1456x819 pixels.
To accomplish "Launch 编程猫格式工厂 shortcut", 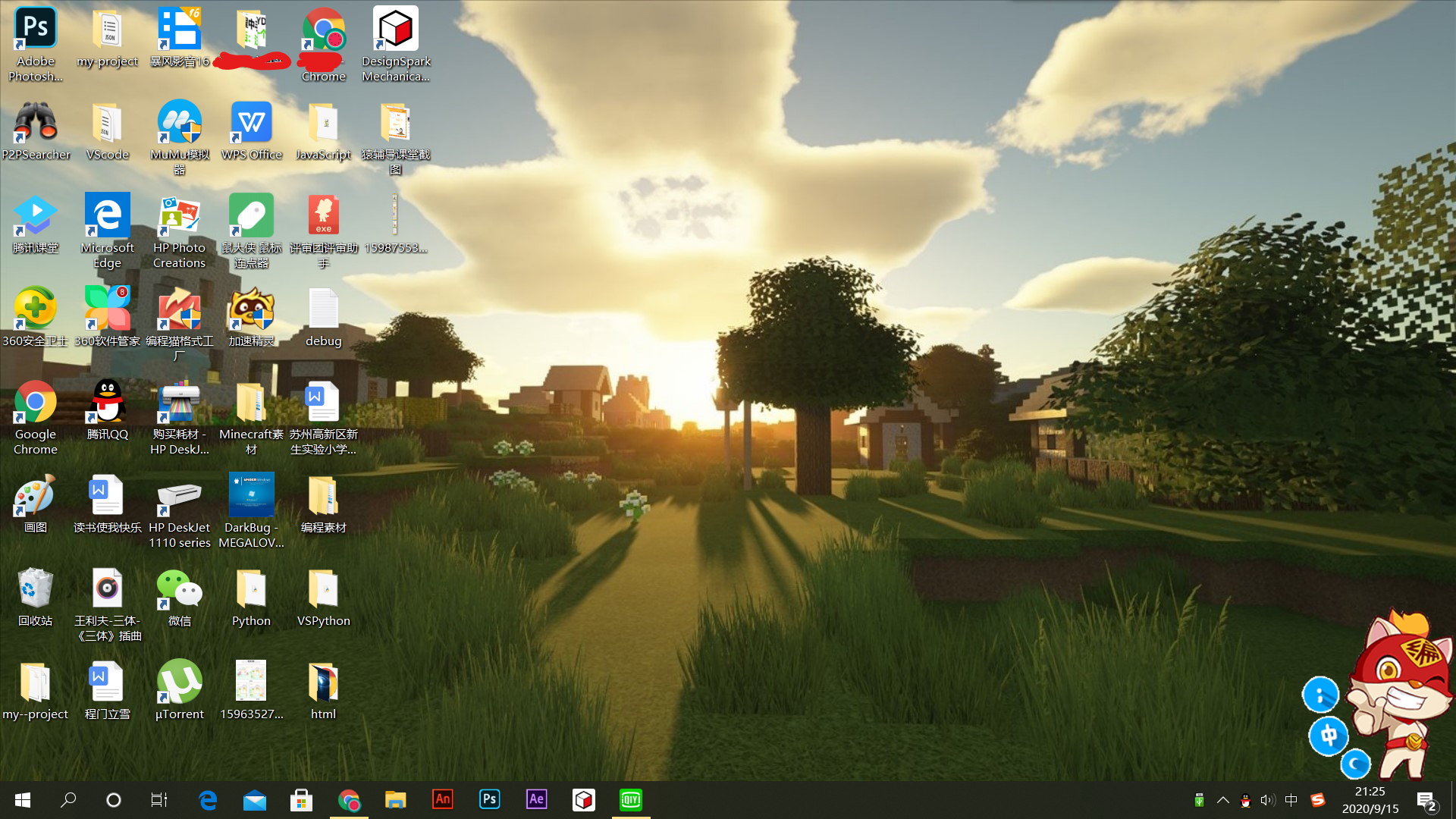I will [x=180, y=325].
